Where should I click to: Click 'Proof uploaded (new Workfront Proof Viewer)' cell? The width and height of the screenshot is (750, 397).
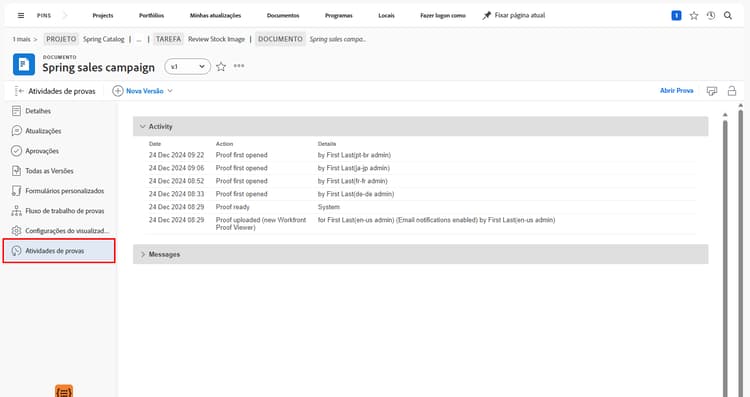pyautogui.click(x=261, y=223)
